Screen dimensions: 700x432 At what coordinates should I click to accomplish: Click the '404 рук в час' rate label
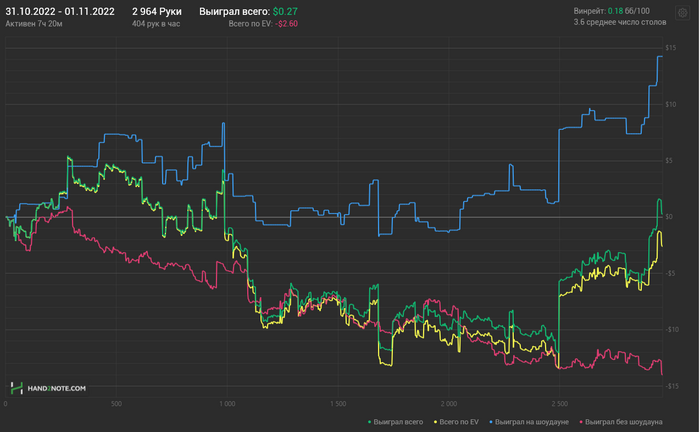[x=156, y=24]
